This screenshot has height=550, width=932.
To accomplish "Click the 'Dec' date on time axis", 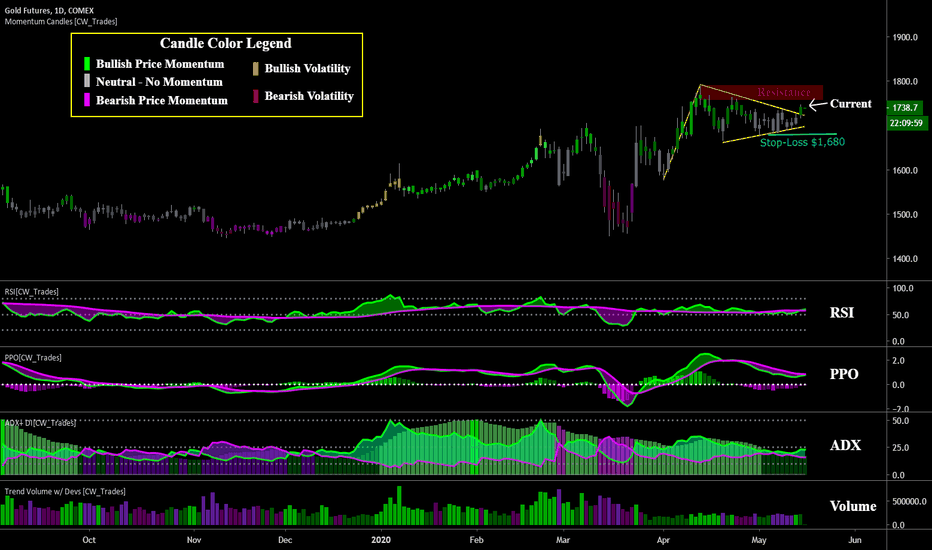I will click(285, 540).
